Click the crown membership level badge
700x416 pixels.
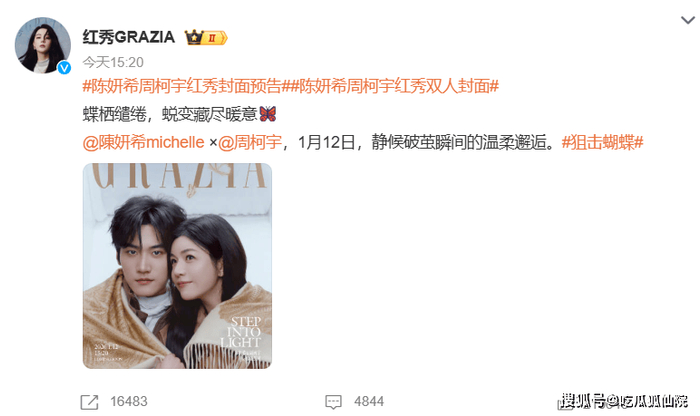[206, 37]
